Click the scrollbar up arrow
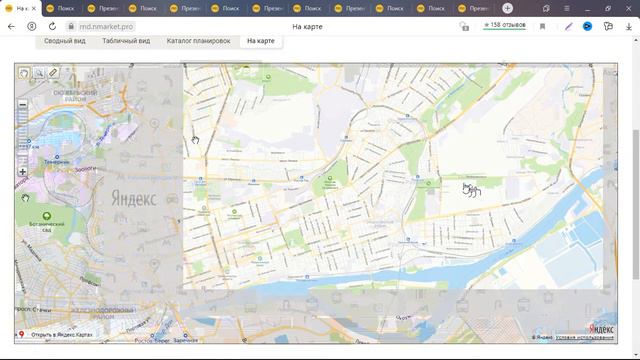 click(636, 40)
